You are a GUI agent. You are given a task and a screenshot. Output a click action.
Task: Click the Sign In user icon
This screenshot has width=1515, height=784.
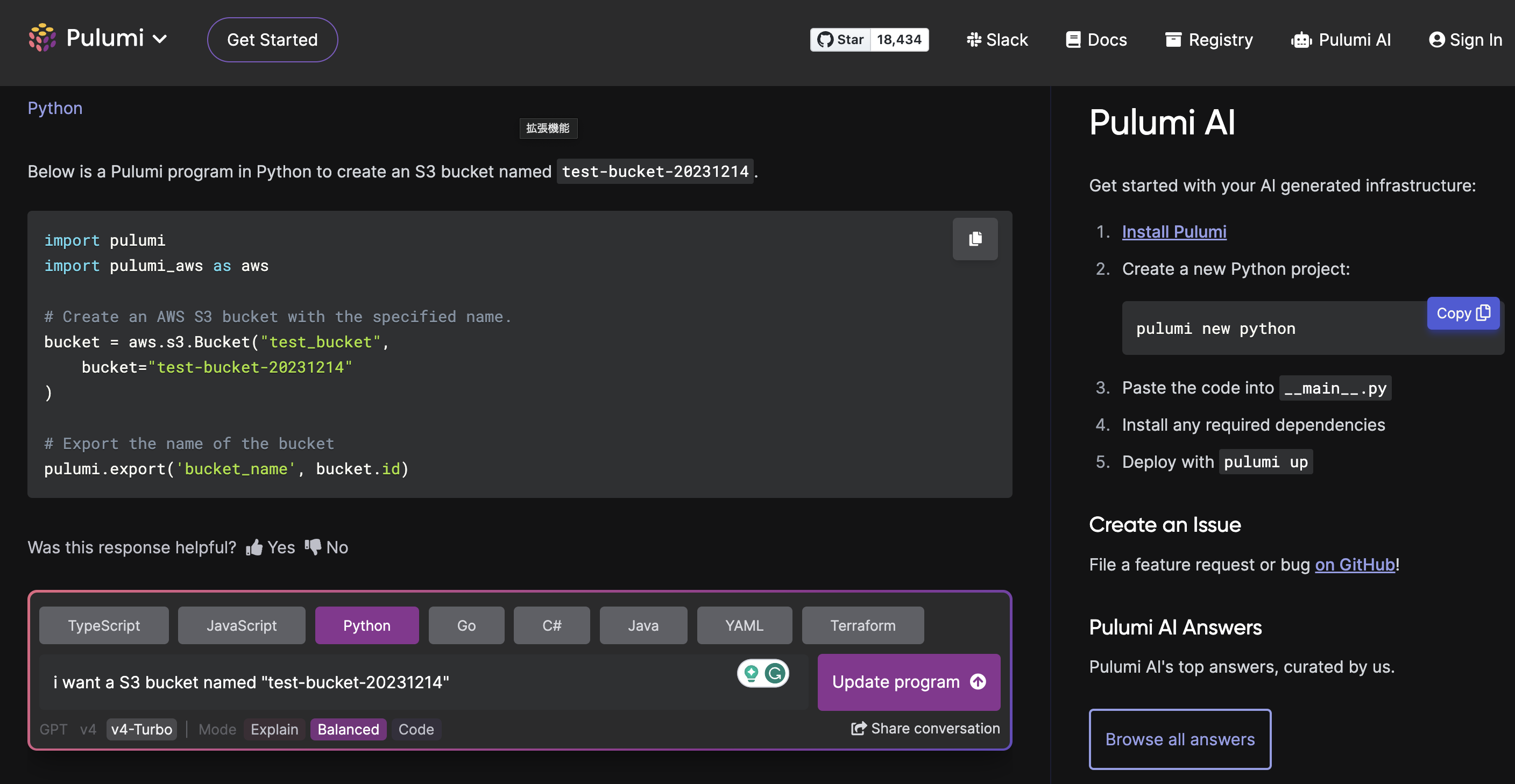click(1437, 39)
